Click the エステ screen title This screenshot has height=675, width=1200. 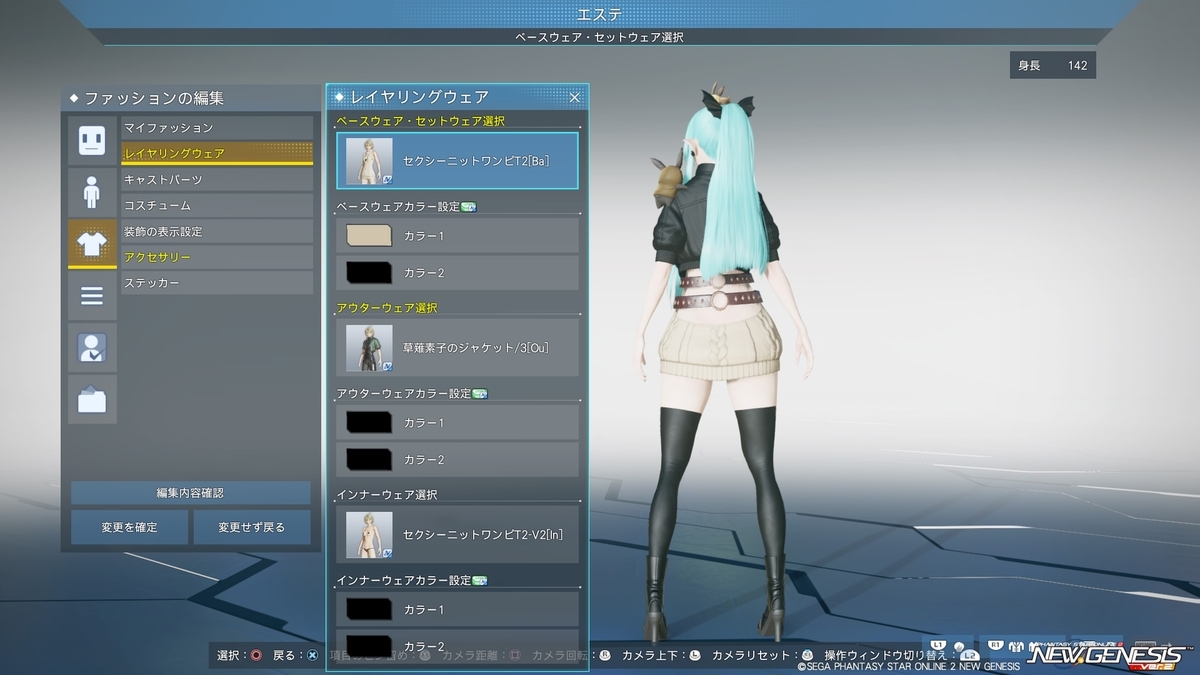pos(600,14)
